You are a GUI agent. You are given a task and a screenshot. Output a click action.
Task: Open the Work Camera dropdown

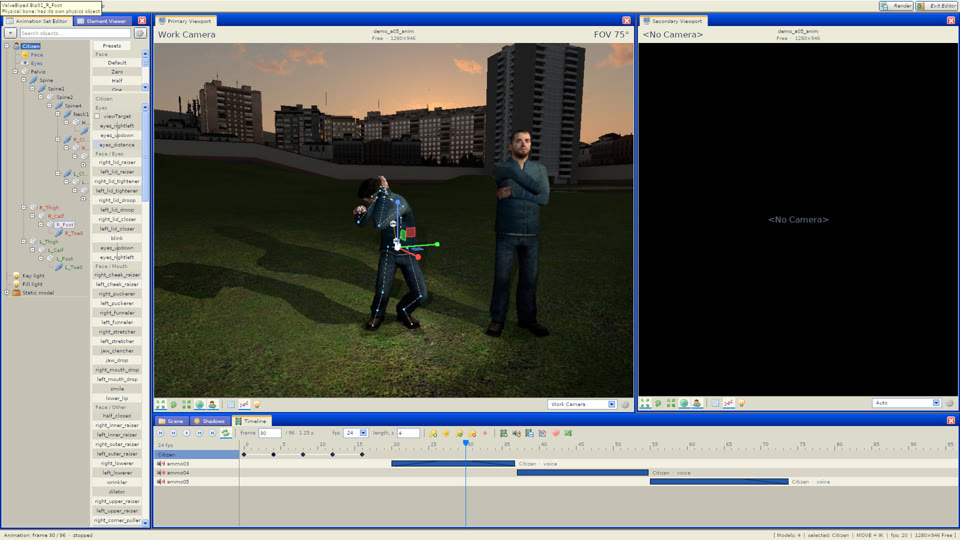pyautogui.click(x=582, y=404)
